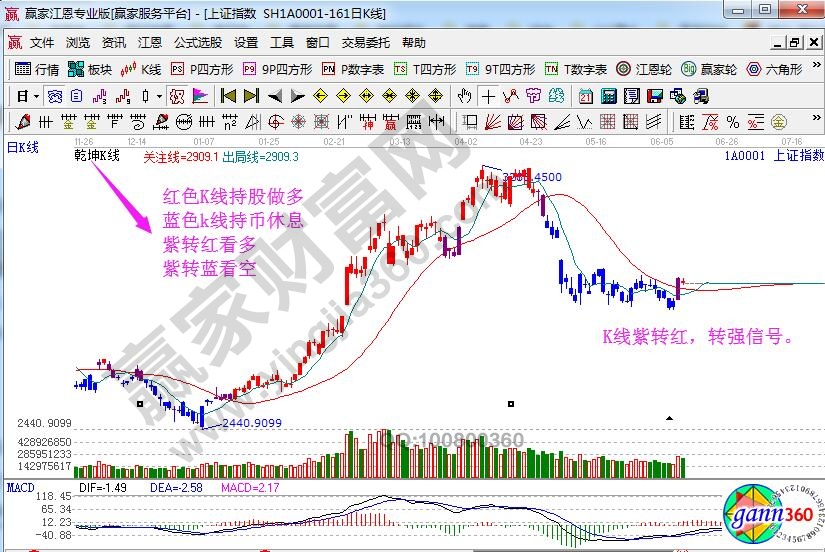Toggle the 乾坤K线 indicator label
Screen dimensions: 825x552
click(96, 156)
